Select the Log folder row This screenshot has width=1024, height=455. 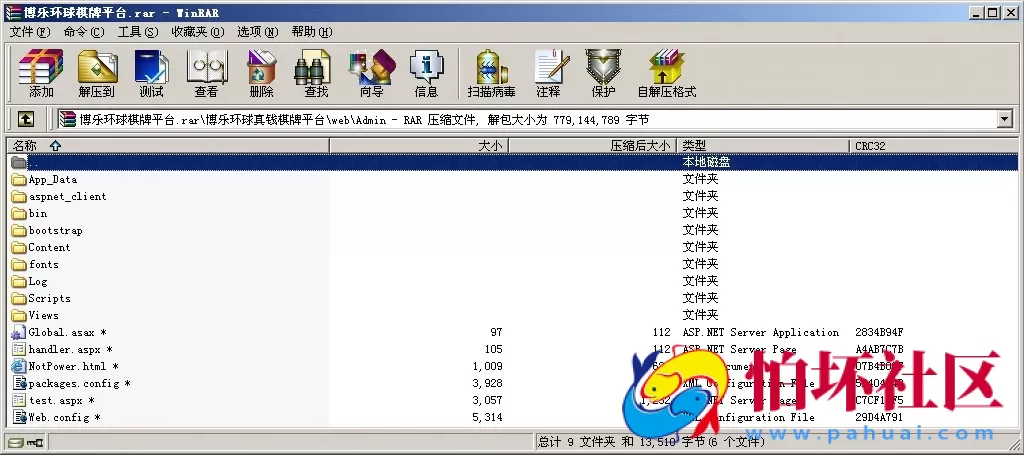point(513,281)
